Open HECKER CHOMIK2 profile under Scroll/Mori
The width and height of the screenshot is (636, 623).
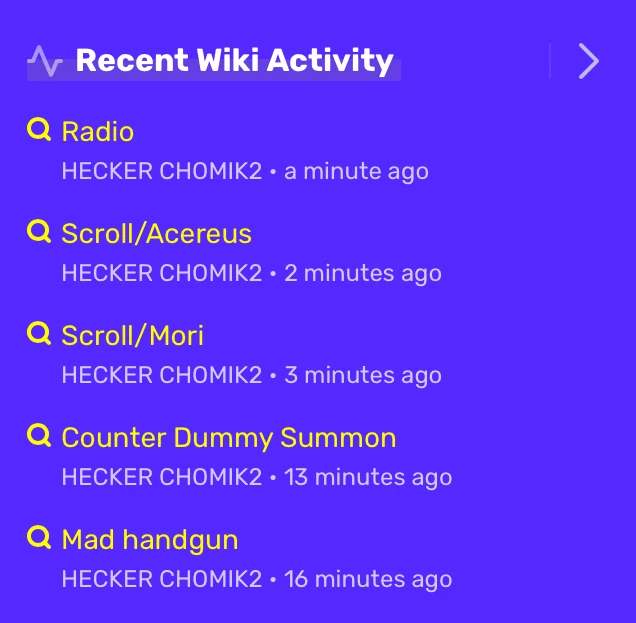point(161,376)
